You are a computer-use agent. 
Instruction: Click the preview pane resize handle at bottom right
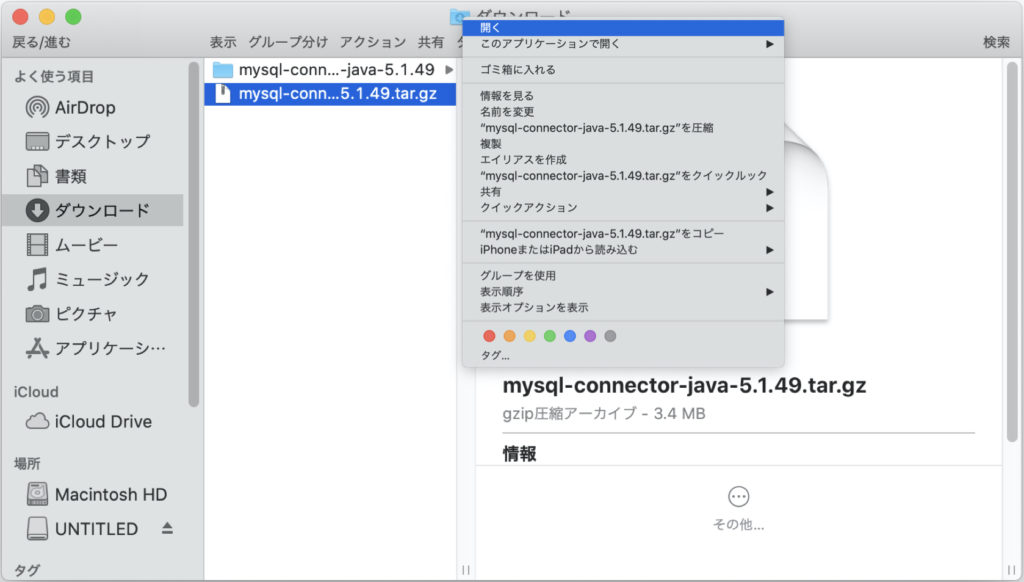coord(1012,570)
